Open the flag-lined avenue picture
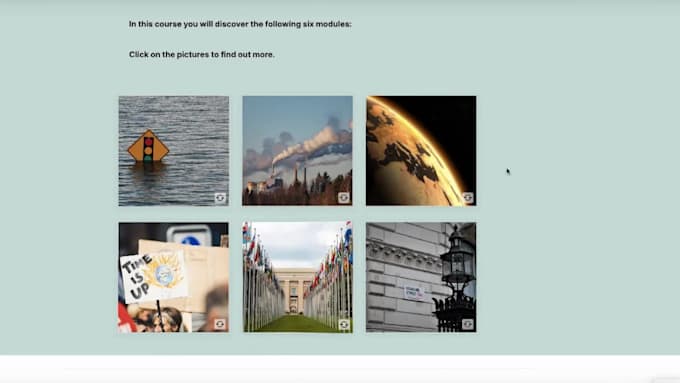The width and height of the screenshot is (680, 383). coord(297,278)
